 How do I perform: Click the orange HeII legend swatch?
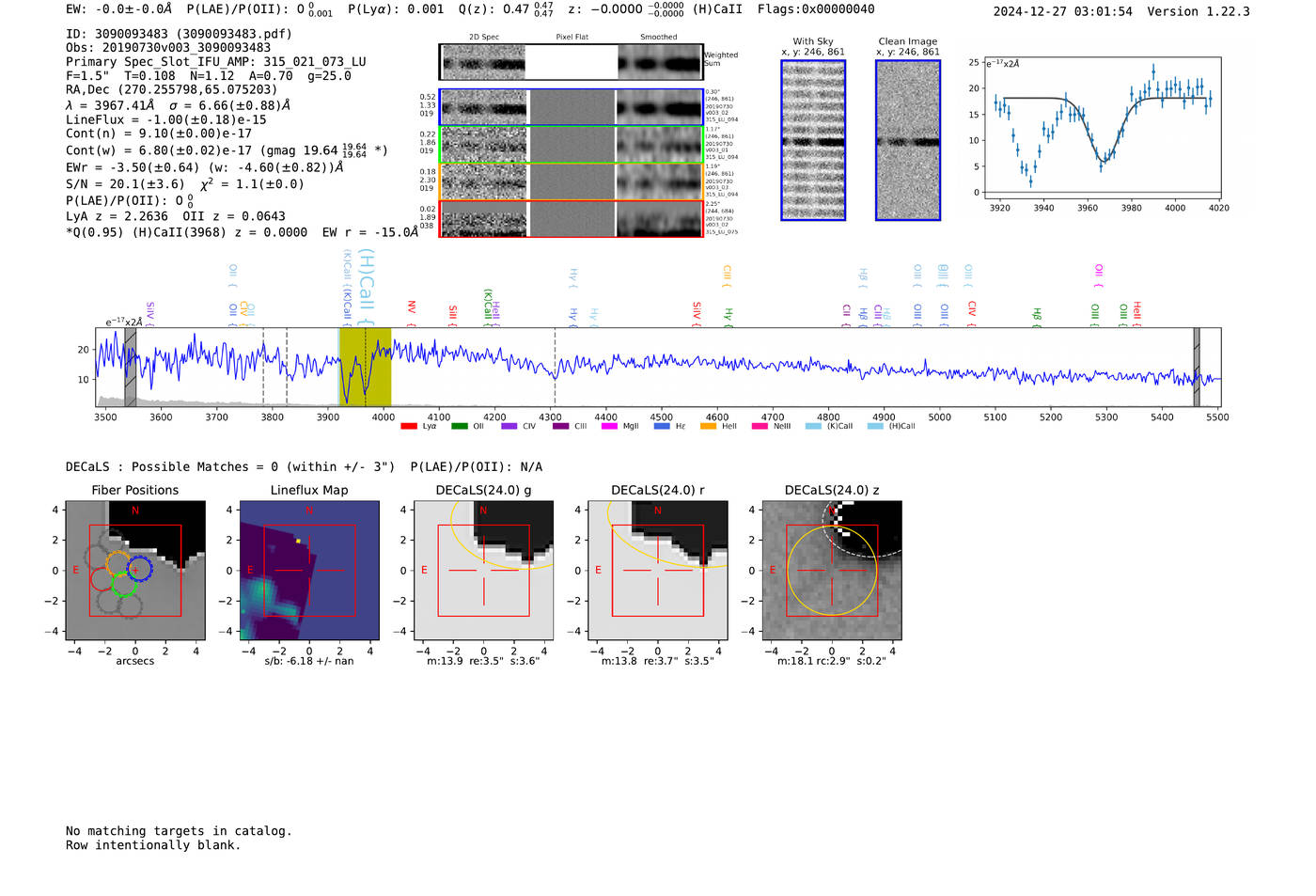(x=709, y=427)
